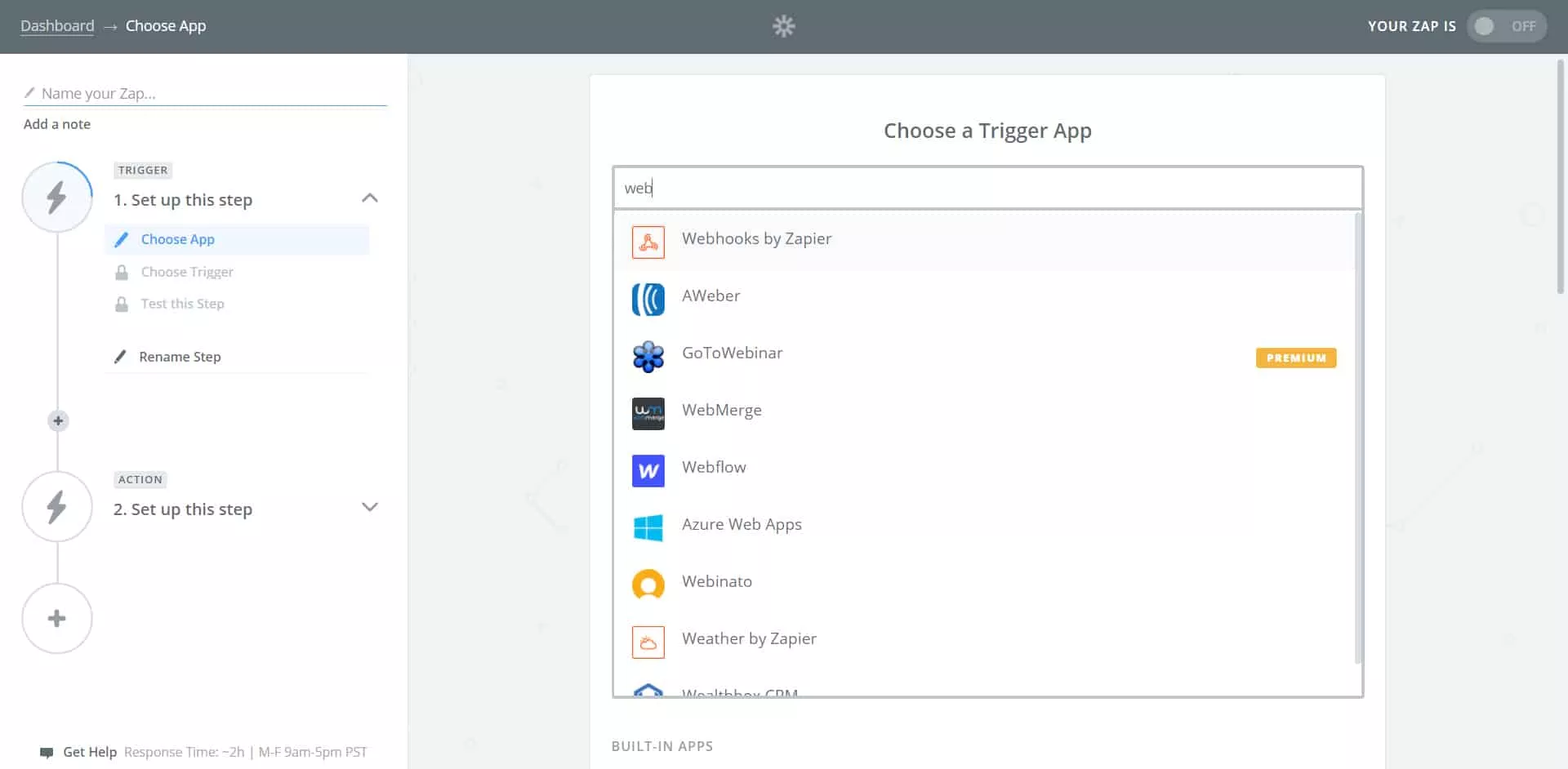The height and width of the screenshot is (769, 1568).
Task: Click the GoToWebinar flower icon
Action: [x=648, y=356]
